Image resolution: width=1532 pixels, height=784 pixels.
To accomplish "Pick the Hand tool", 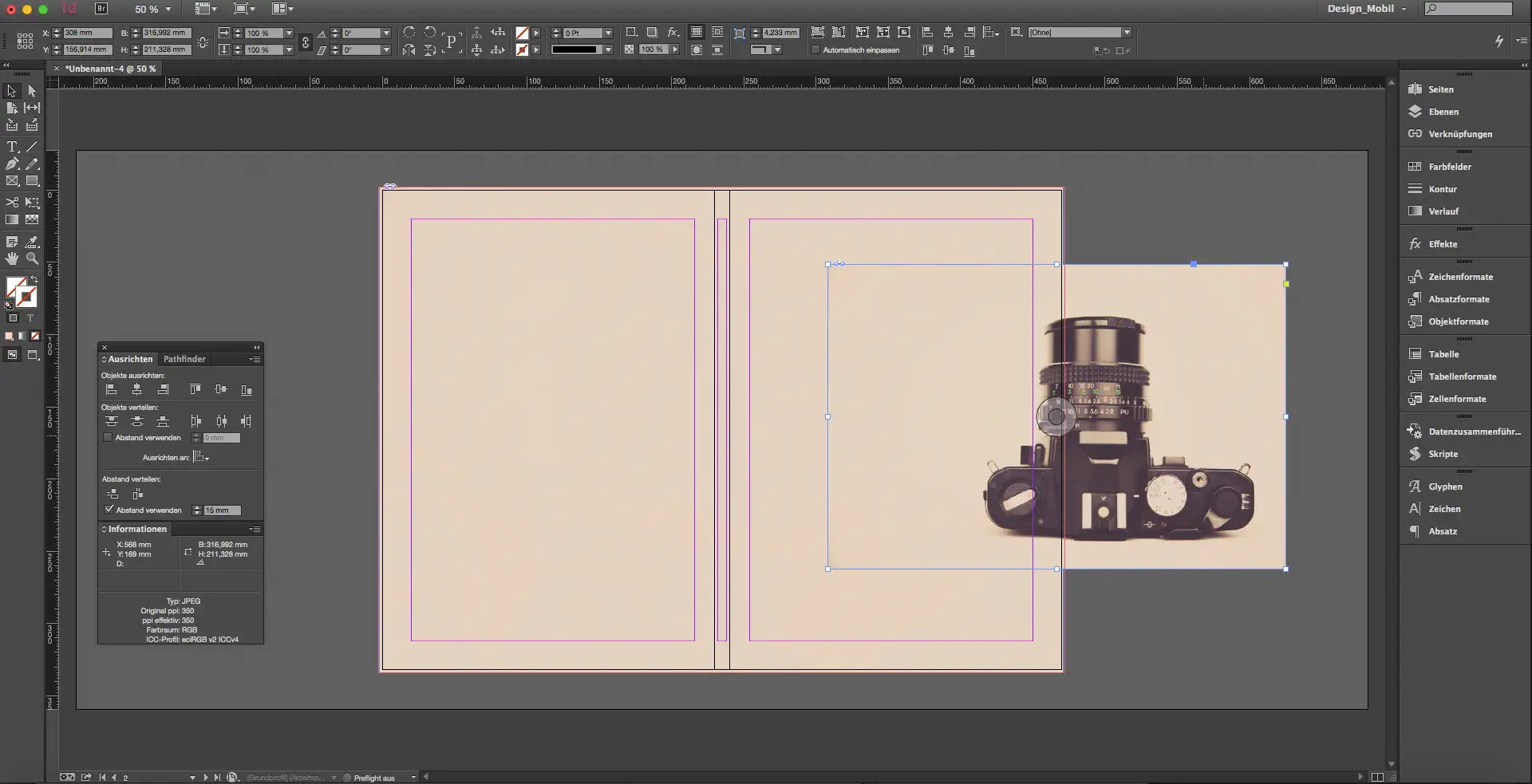I will click(x=12, y=258).
